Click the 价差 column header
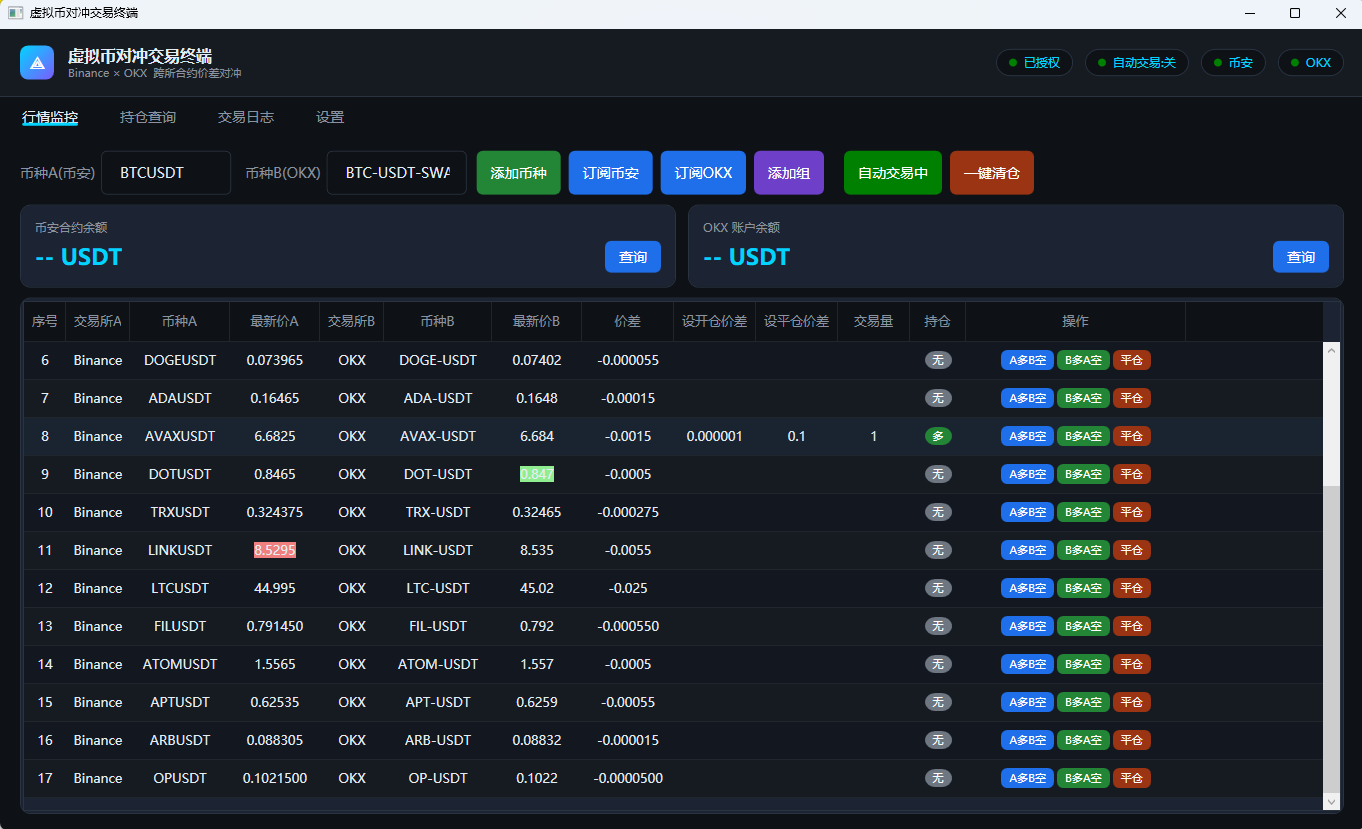 [x=628, y=321]
